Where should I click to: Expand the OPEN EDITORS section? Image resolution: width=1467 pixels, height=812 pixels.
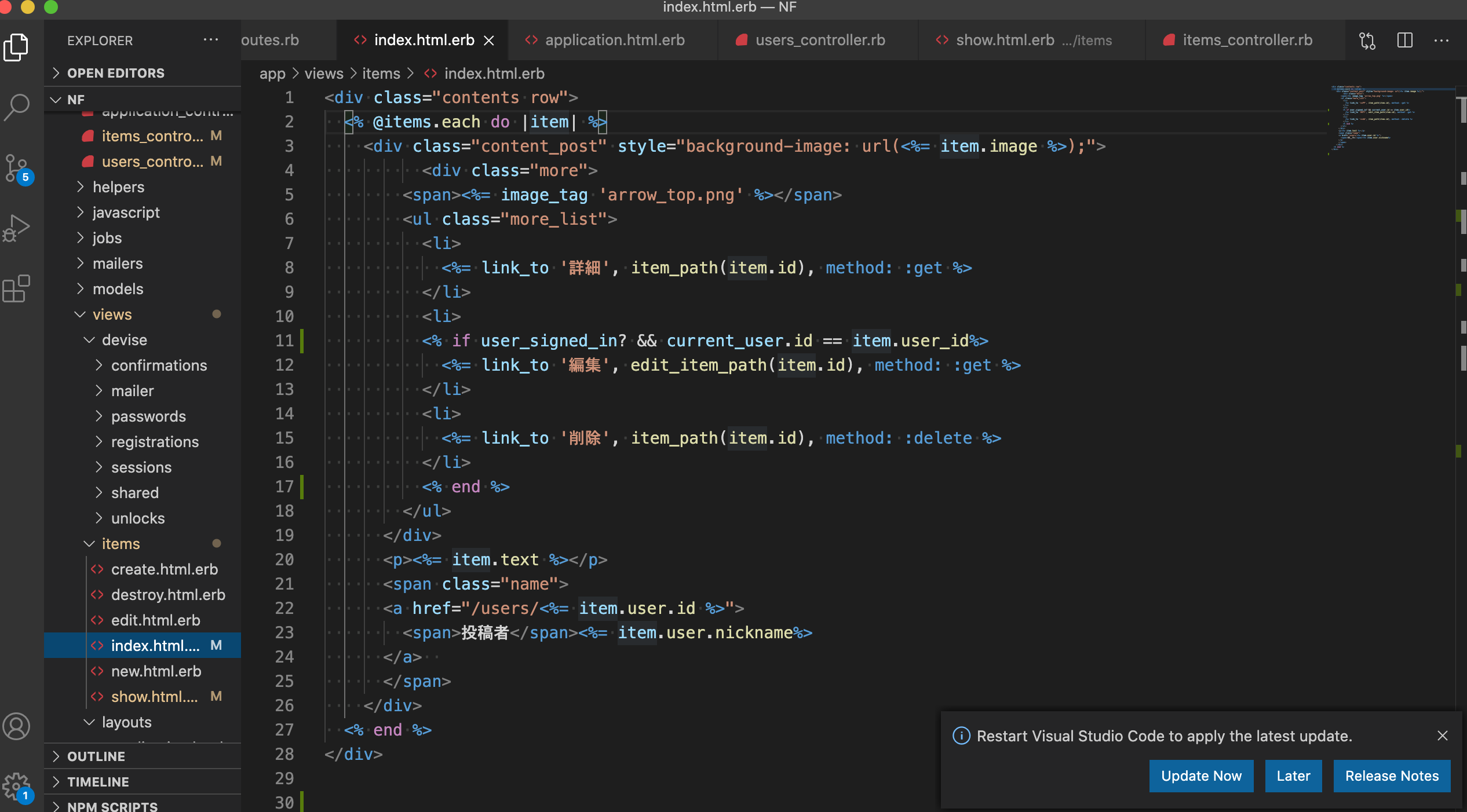coord(116,73)
